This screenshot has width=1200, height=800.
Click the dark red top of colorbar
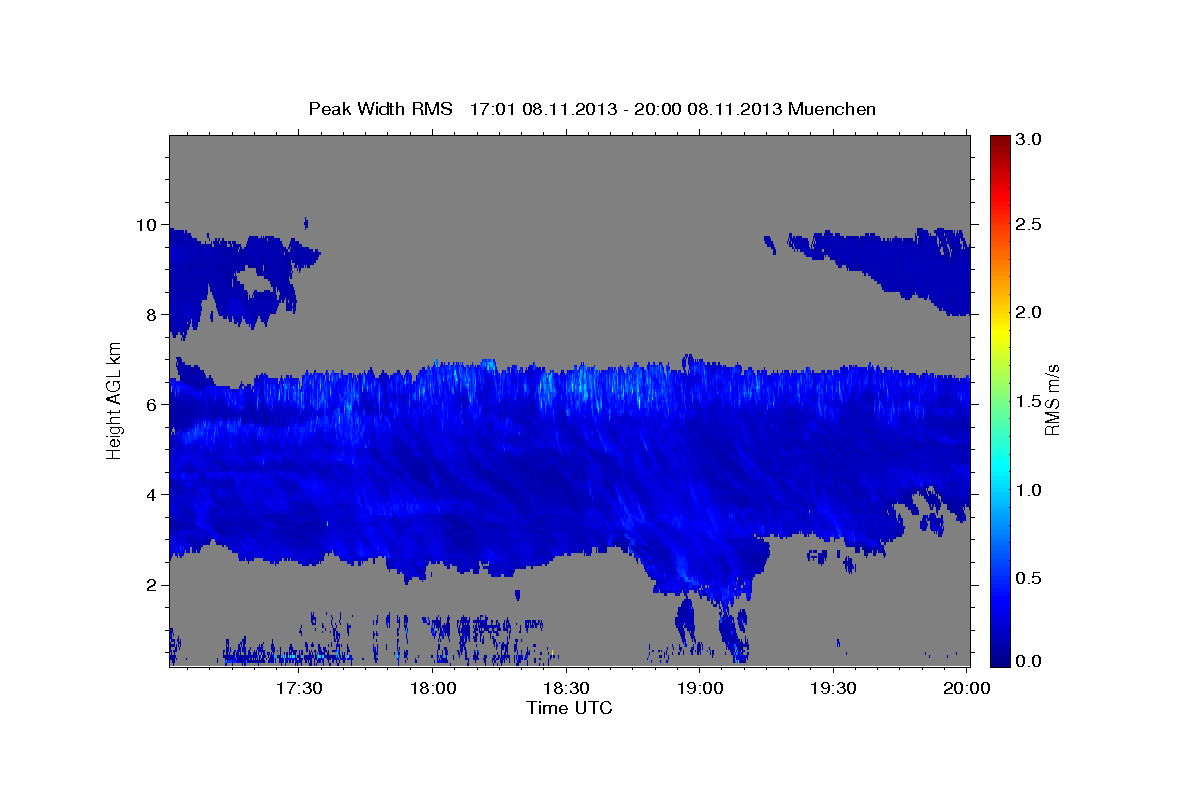pyautogui.click(x=999, y=142)
